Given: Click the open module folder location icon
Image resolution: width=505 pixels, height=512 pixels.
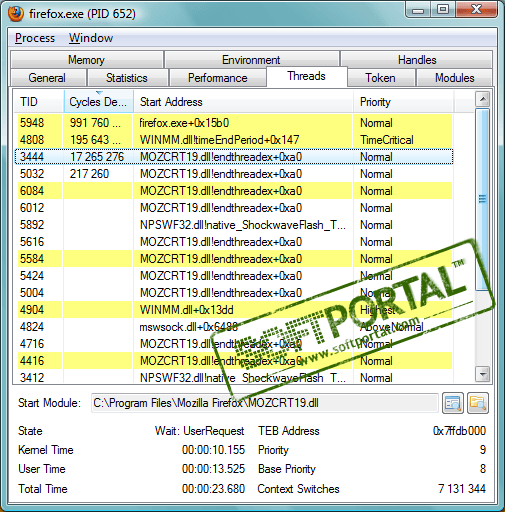Looking at the screenshot, I should (x=478, y=403).
